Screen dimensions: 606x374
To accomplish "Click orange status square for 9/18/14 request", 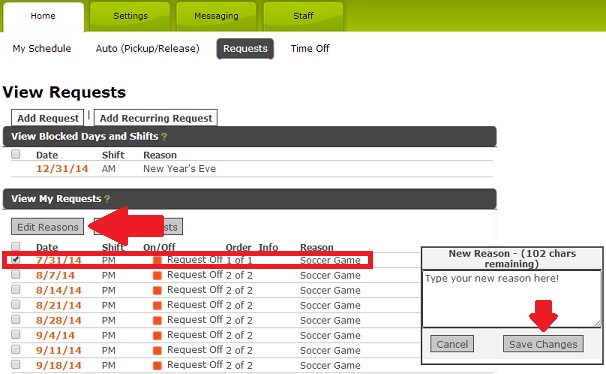I will click(157, 366).
